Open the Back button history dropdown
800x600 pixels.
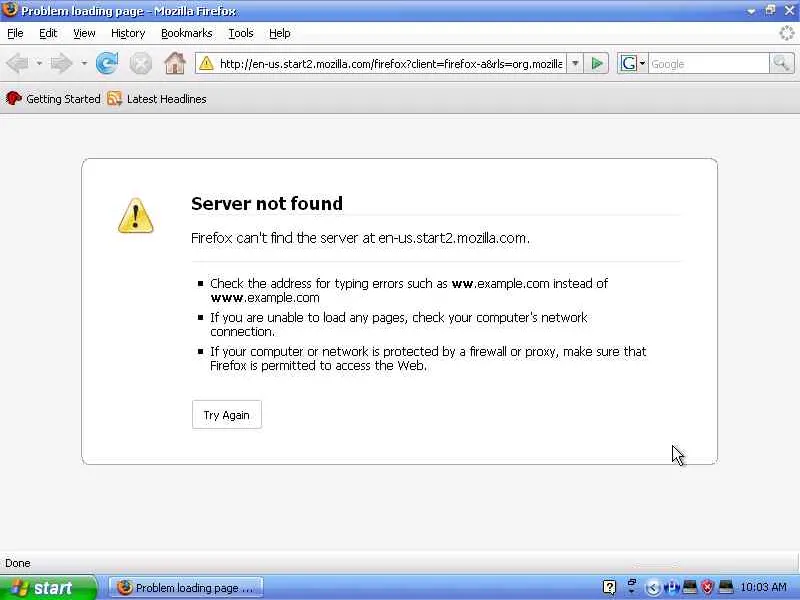39,64
